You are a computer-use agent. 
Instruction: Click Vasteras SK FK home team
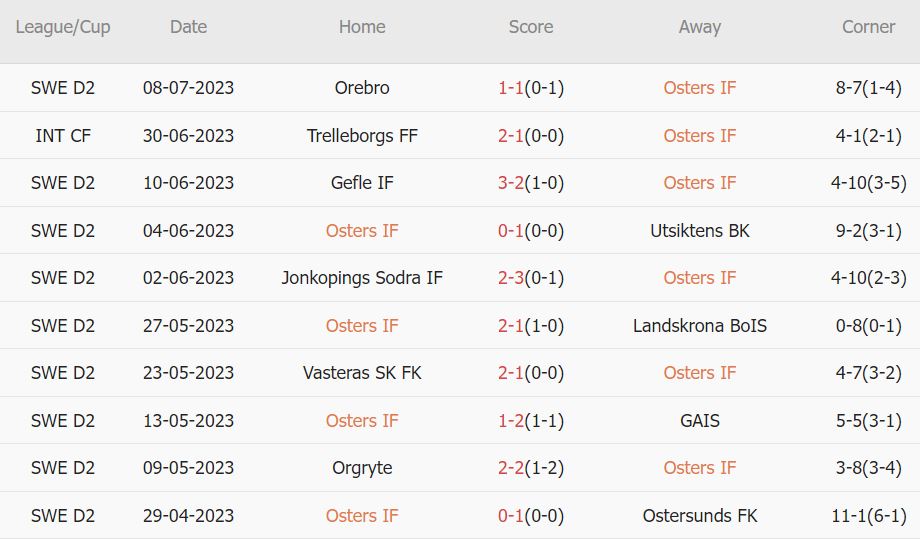[x=362, y=373]
